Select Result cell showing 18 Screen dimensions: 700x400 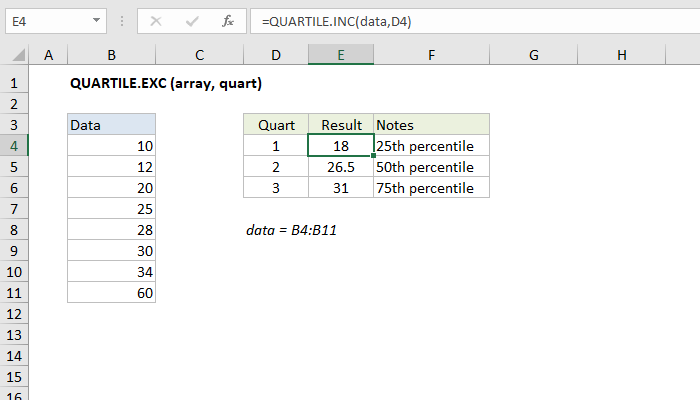341,146
